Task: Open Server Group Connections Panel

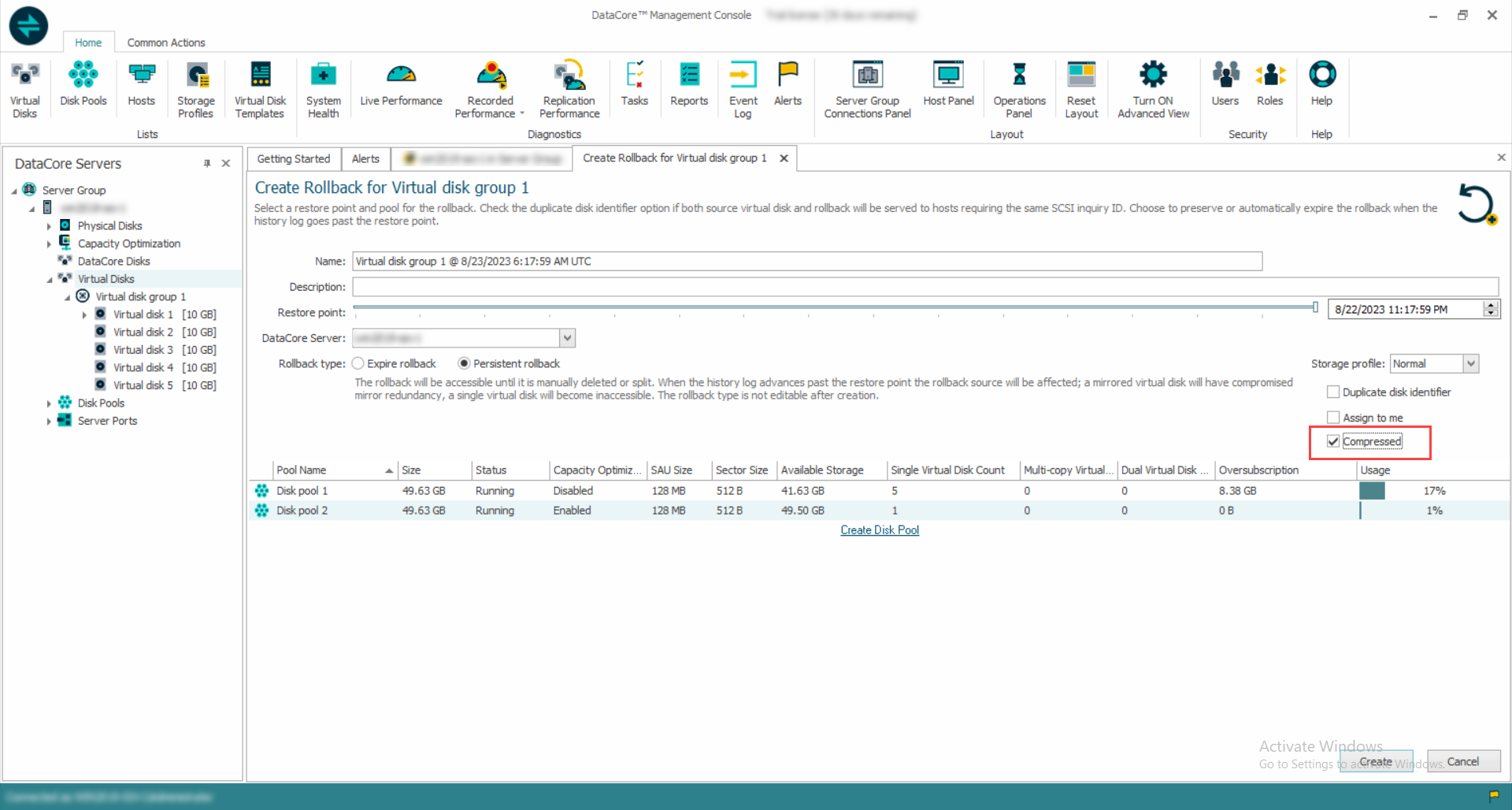Action: pos(867,89)
